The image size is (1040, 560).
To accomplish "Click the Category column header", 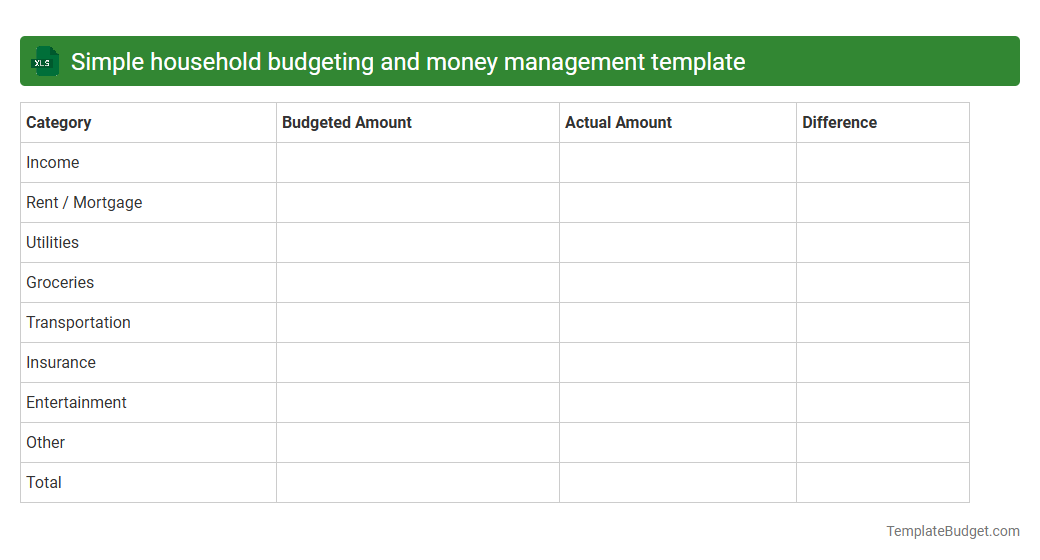I will tap(149, 123).
